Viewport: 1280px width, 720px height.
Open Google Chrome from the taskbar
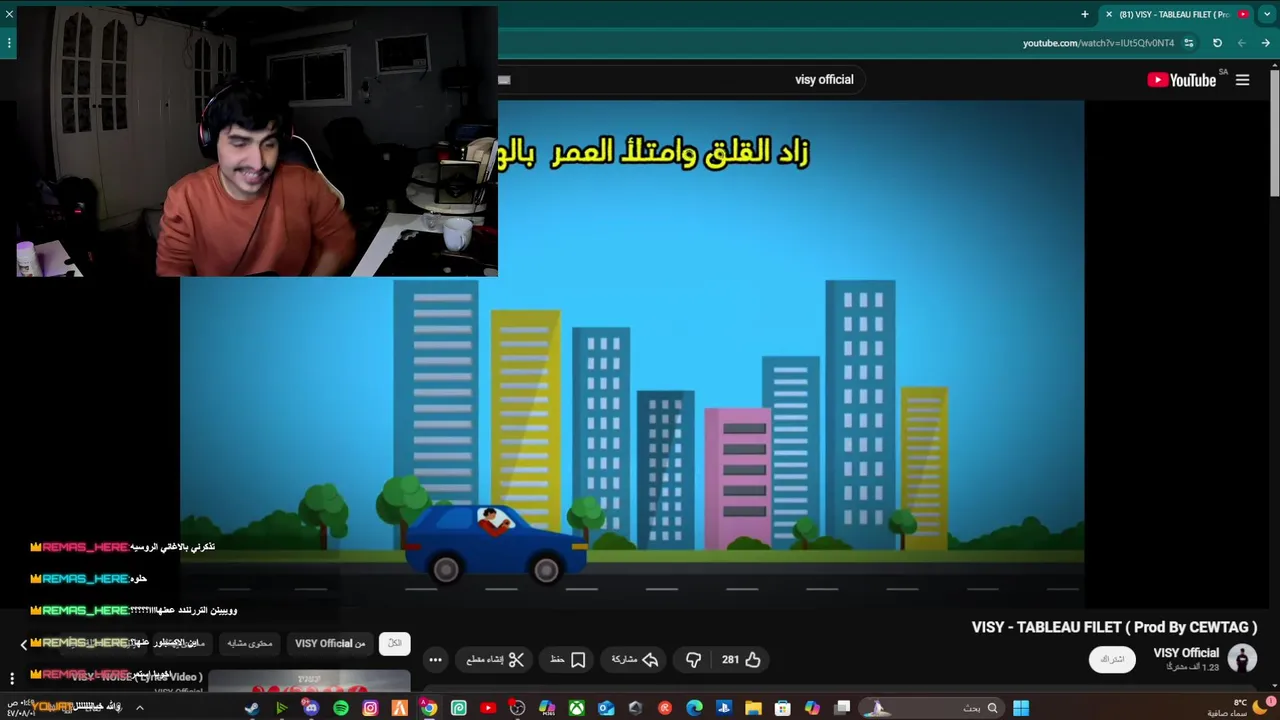click(x=428, y=708)
